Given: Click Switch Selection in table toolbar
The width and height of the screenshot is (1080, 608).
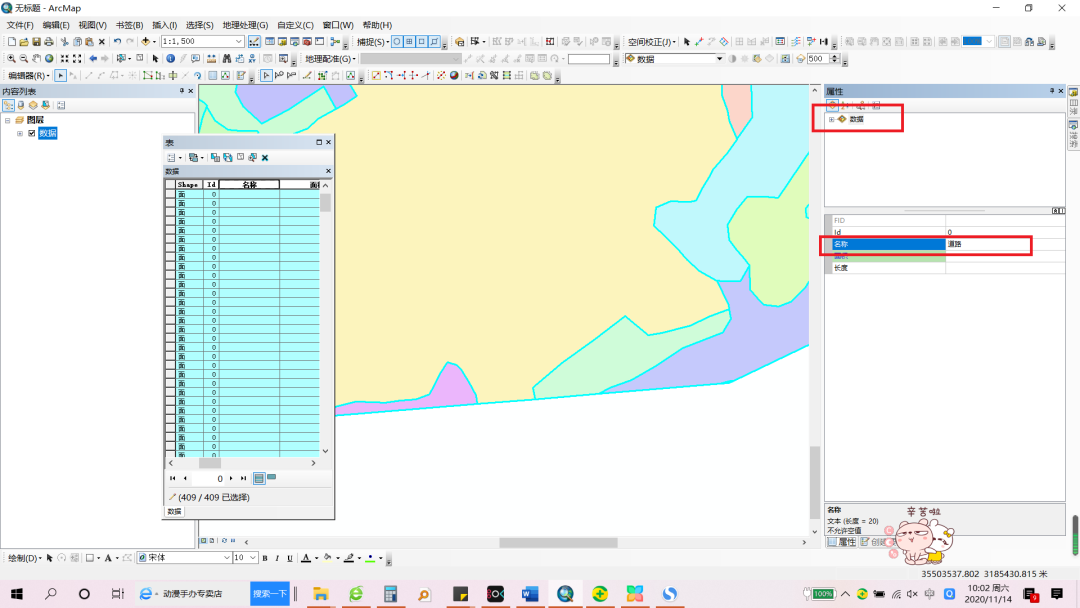Looking at the screenshot, I should click(x=228, y=158).
